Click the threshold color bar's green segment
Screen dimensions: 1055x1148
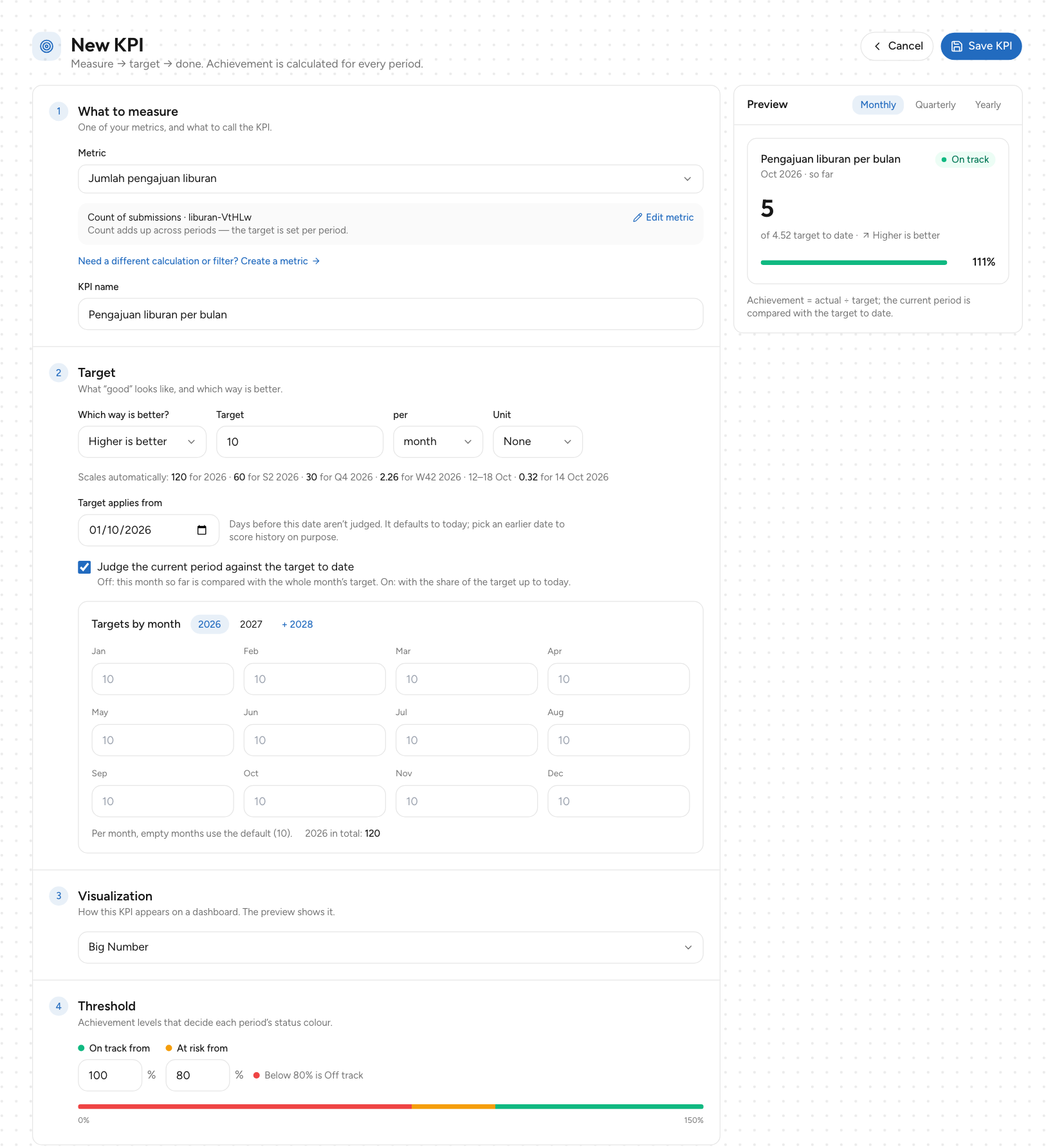click(599, 1107)
